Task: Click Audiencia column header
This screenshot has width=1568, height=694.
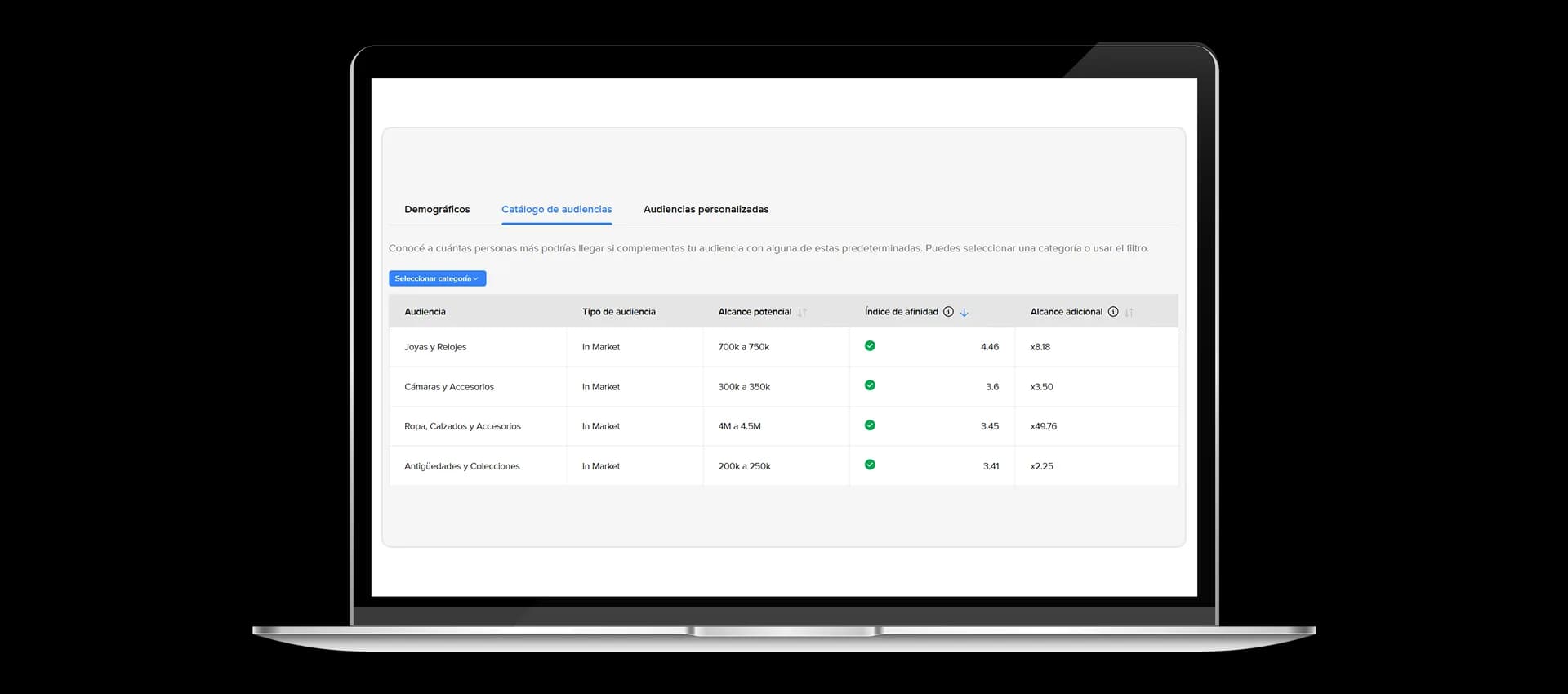Action: [425, 312]
